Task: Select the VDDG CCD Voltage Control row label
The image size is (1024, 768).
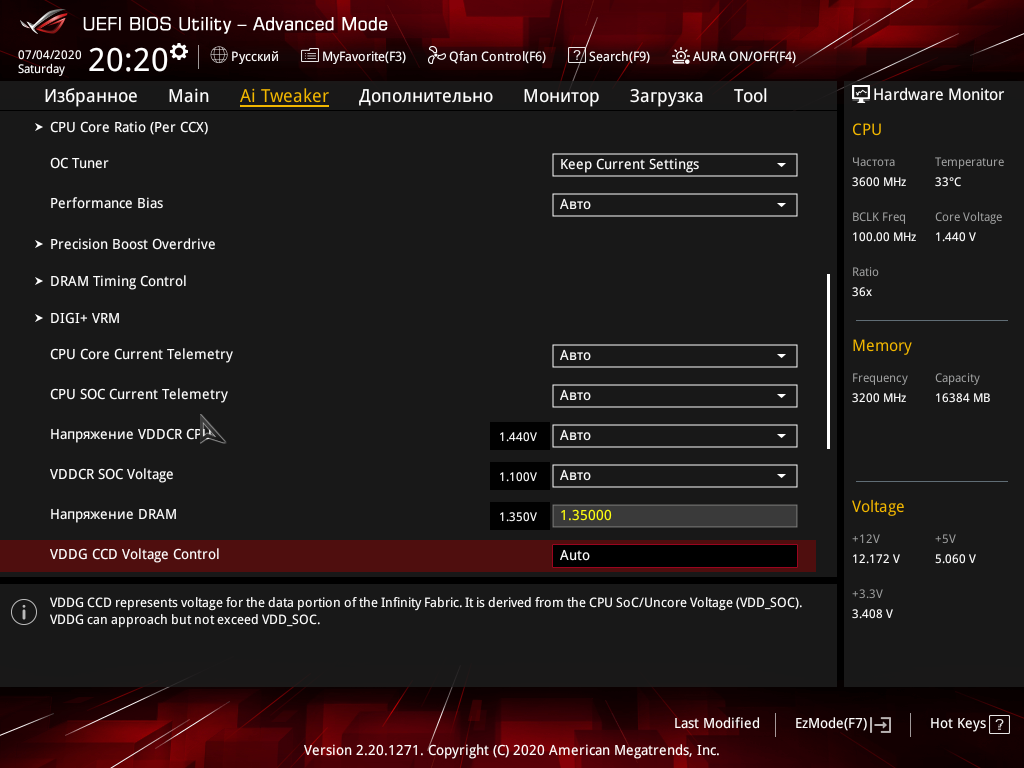Action: 135,554
